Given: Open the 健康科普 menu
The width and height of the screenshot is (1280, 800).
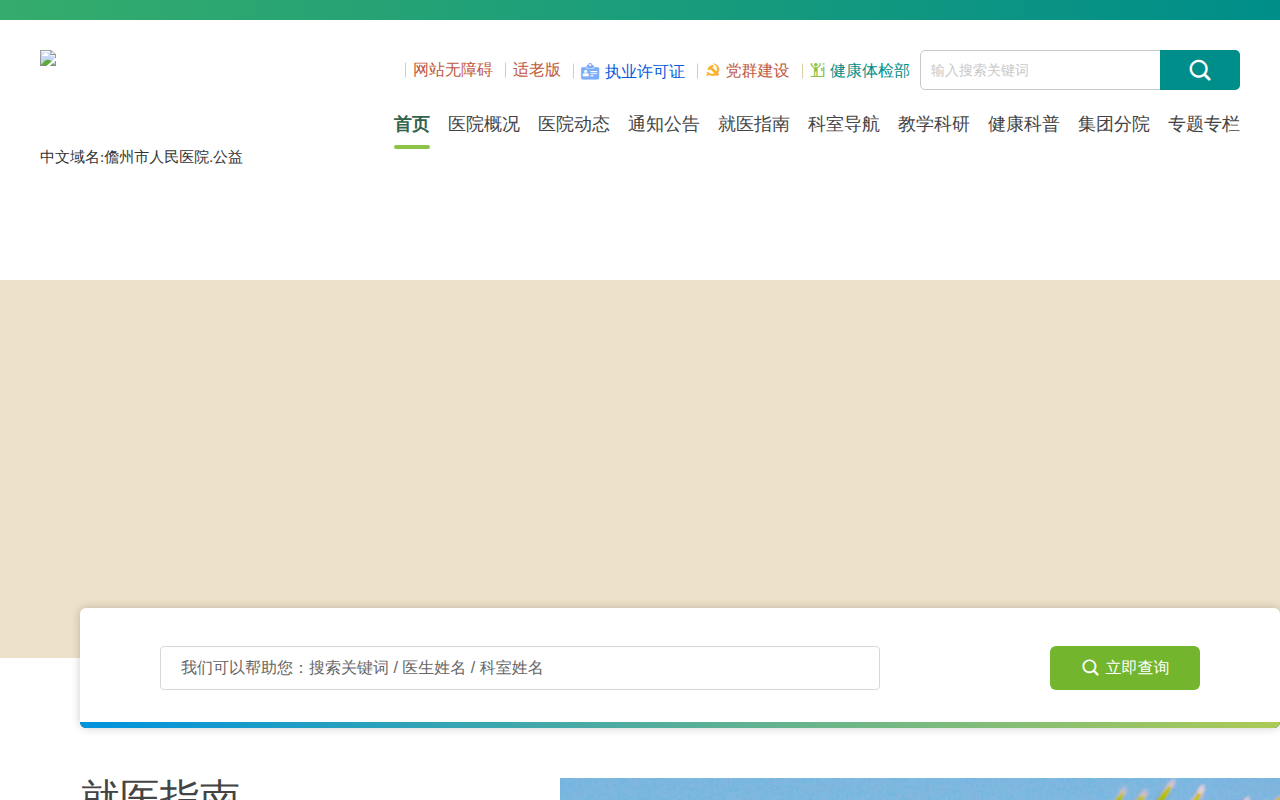Looking at the screenshot, I should 1024,124.
